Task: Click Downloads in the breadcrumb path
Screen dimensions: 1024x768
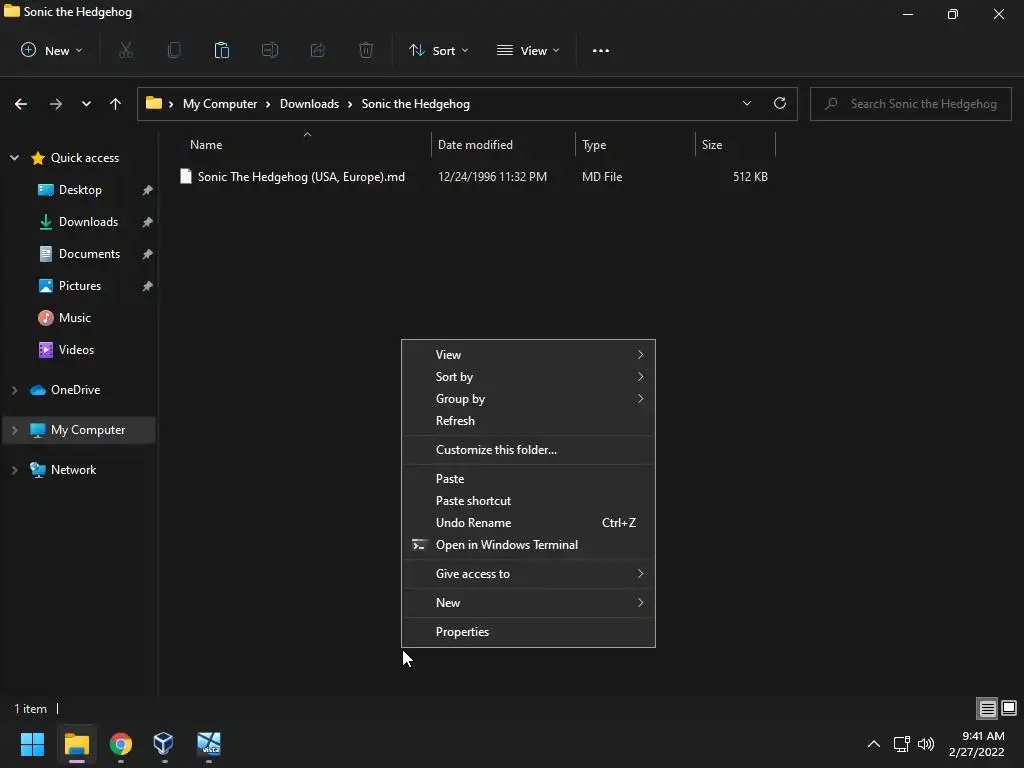Action: [x=310, y=104]
